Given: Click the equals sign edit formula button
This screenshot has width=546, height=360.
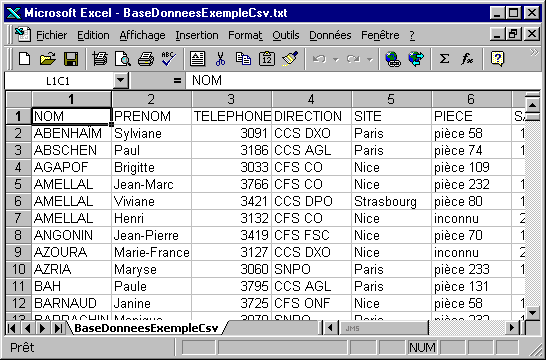Looking at the screenshot, I should click(177, 81).
